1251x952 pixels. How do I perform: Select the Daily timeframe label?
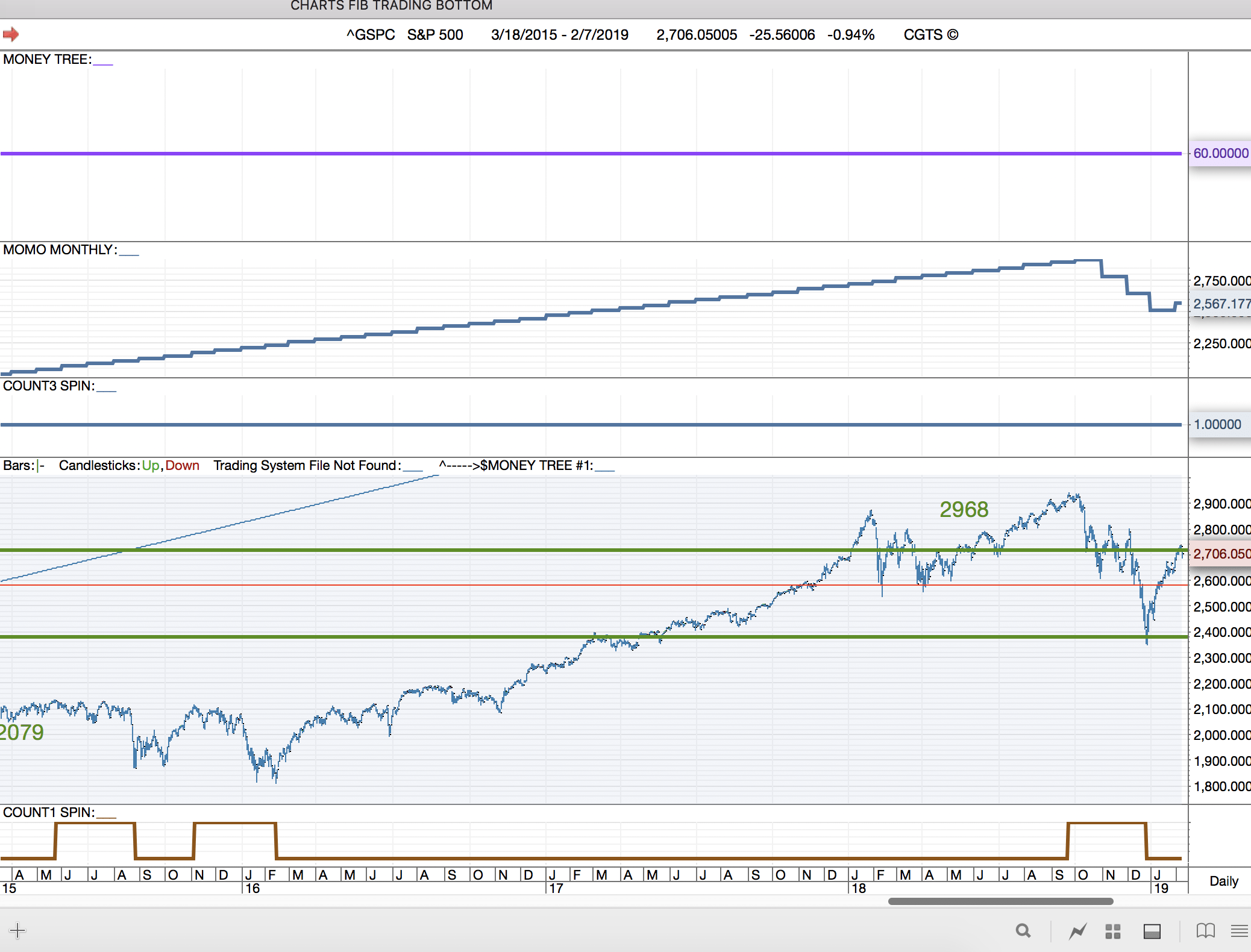[1223, 881]
